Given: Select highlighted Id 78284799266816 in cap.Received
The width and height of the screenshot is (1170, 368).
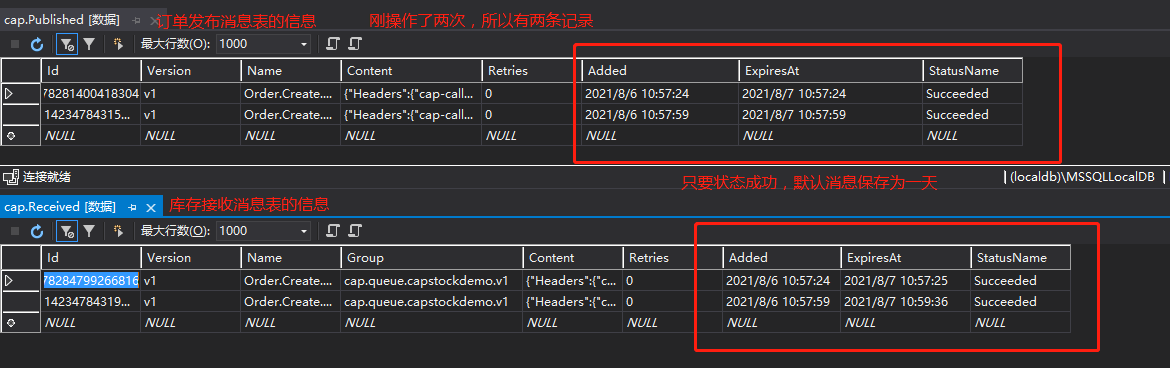Looking at the screenshot, I should 91,281.
